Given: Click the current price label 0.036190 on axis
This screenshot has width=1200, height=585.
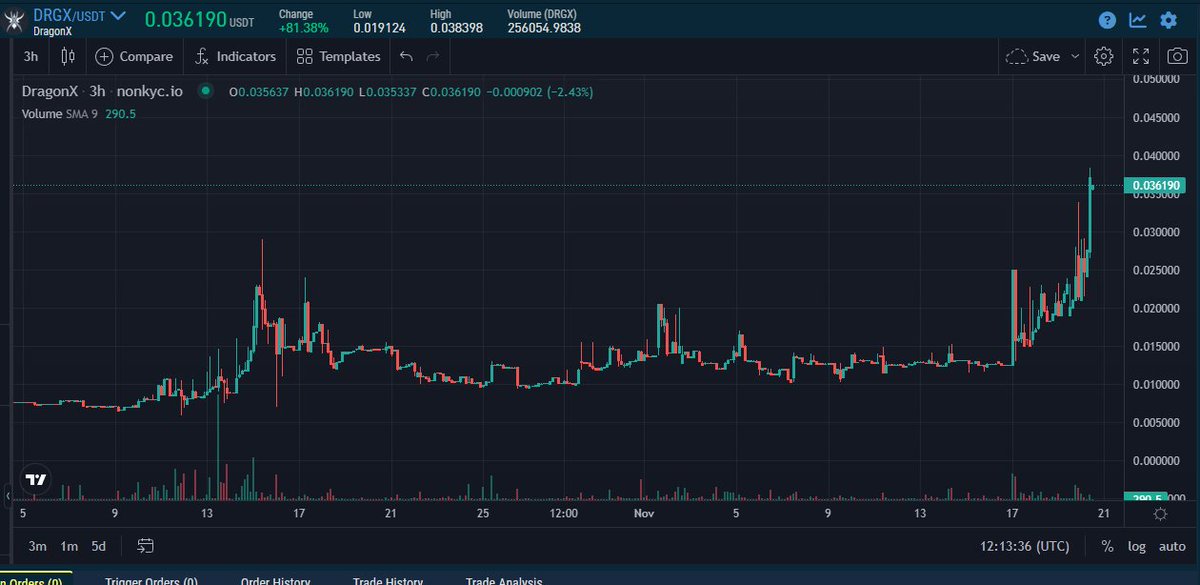Looking at the screenshot, I should point(1156,185).
